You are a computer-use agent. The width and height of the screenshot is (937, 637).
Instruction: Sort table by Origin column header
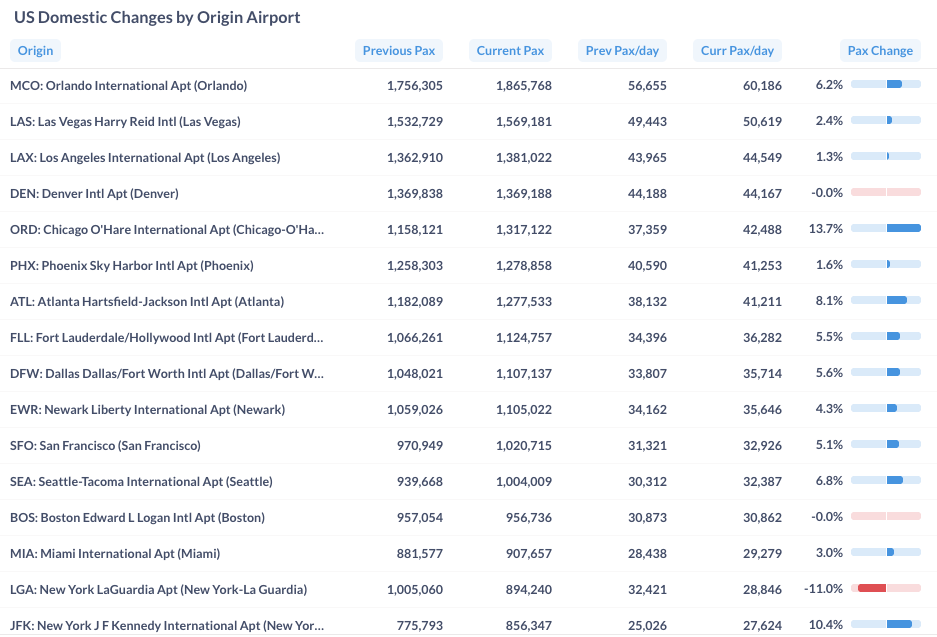pyautogui.click(x=35, y=51)
